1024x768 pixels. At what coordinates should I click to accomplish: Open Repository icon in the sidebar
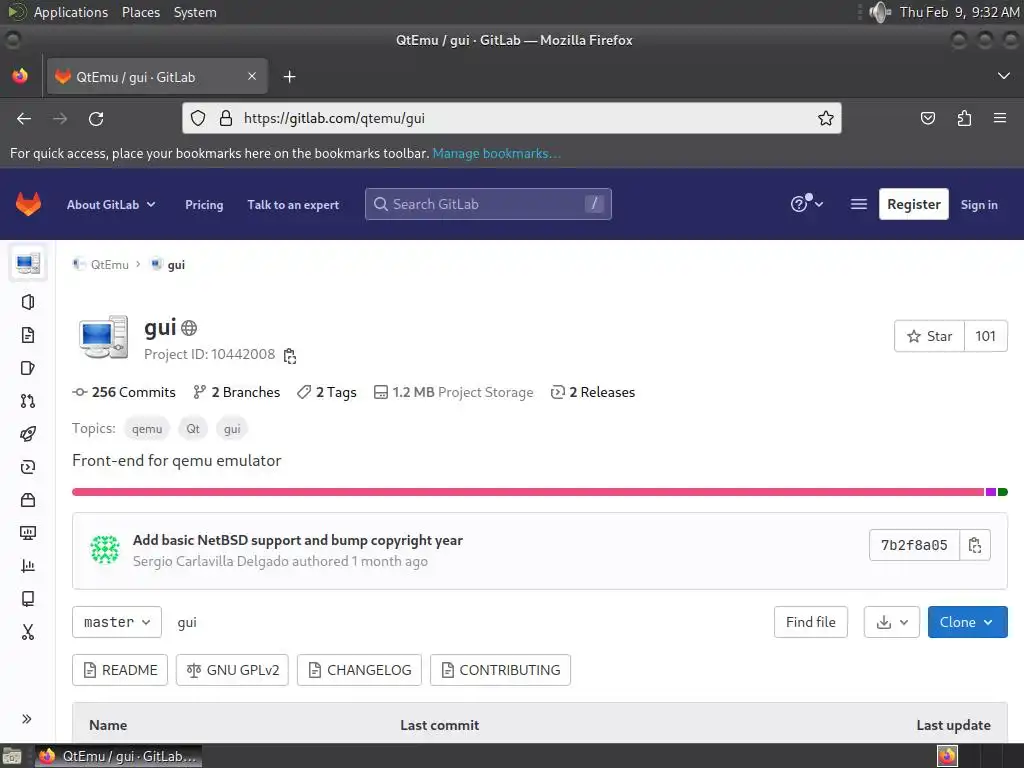pos(27,335)
